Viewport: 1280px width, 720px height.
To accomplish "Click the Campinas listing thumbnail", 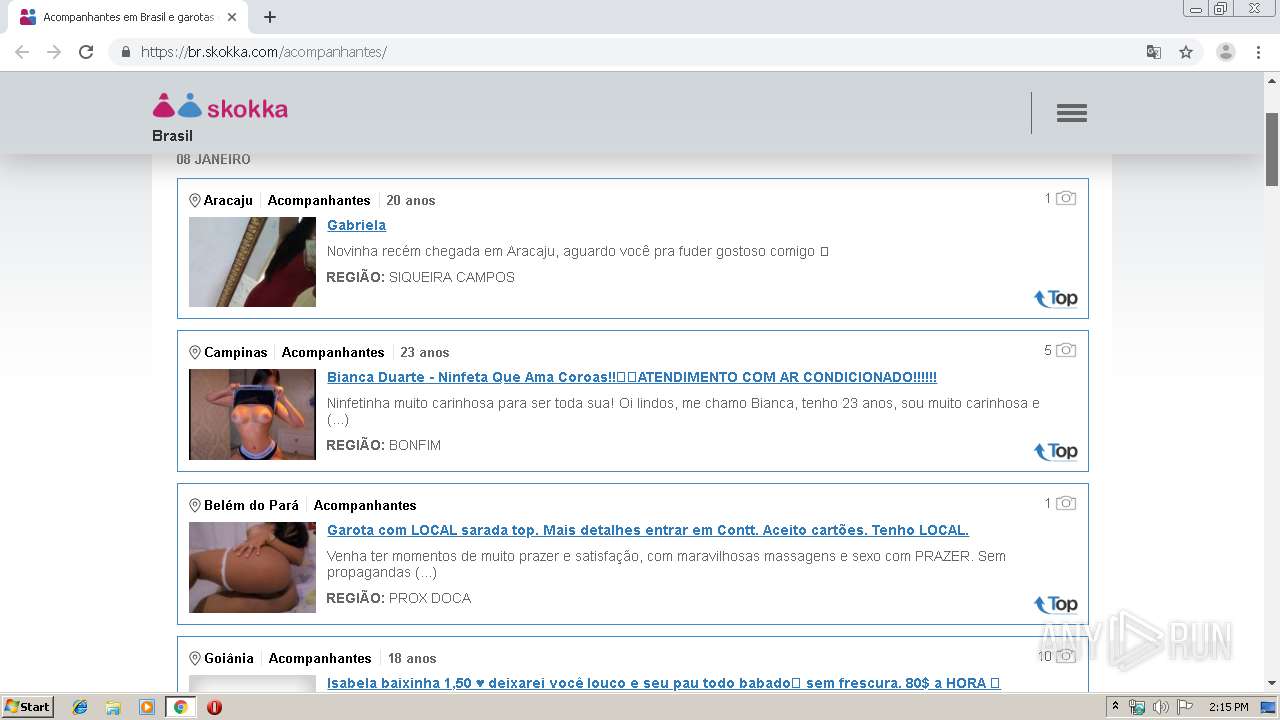I will point(252,414).
